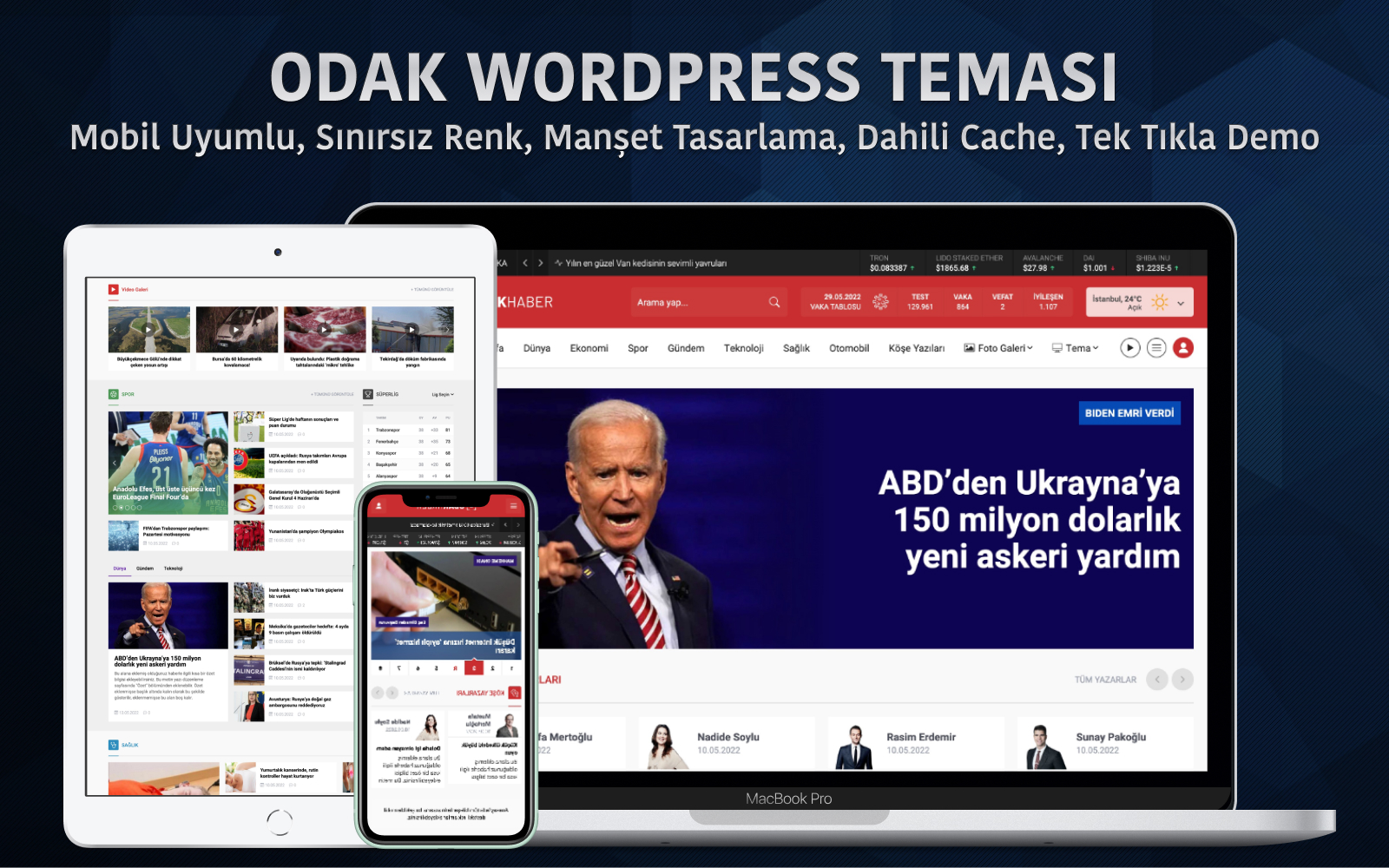Show previous authors with left circle arrow
Viewport: 1389px width, 868px height.
coord(1156,680)
